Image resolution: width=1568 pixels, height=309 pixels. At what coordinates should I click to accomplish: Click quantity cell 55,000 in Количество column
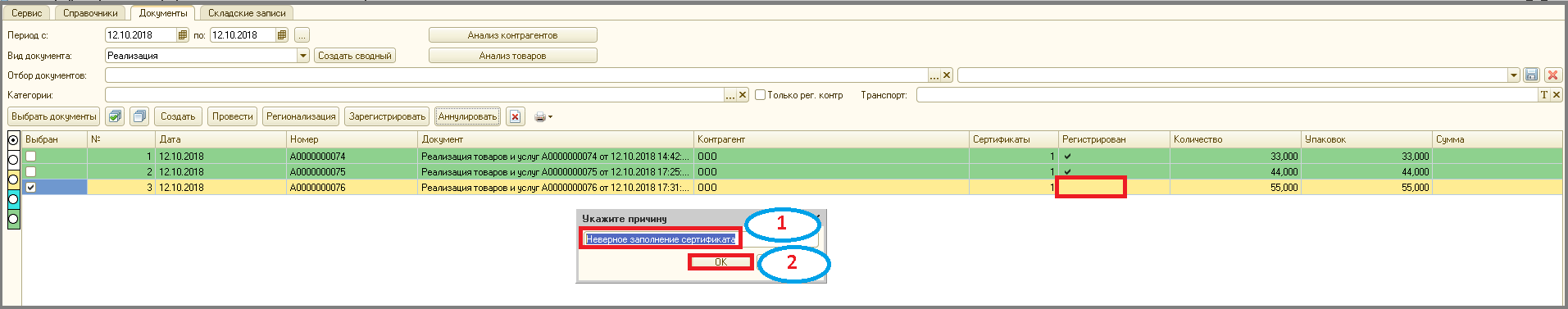(1235, 187)
